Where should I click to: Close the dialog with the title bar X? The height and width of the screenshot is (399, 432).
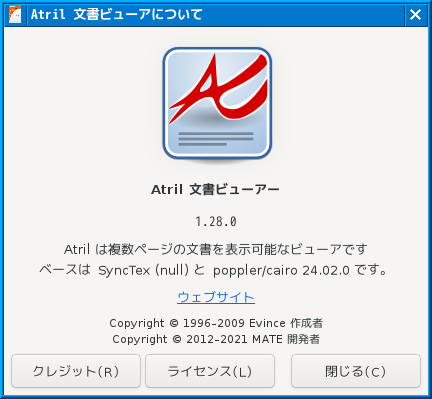click(415, 15)
